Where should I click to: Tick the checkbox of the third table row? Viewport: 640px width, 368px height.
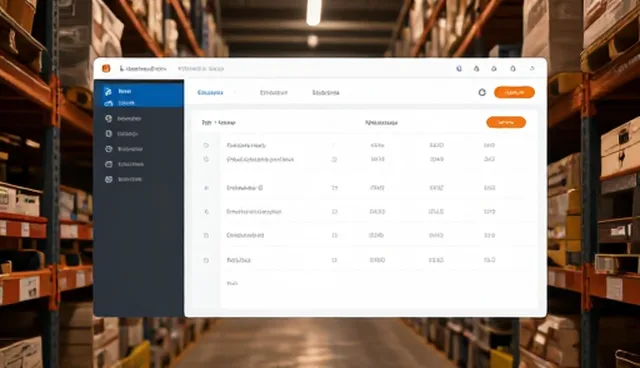(206, 188)
